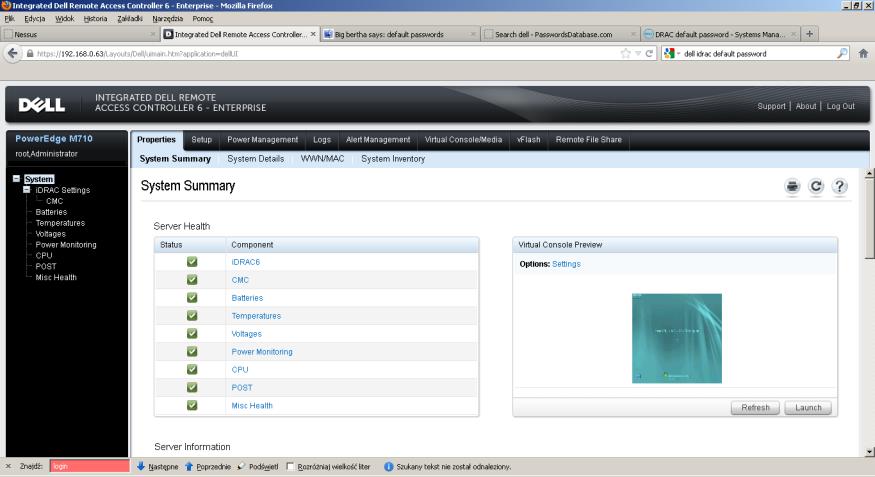Open virtual console Settings link

[x=566, y=264]
